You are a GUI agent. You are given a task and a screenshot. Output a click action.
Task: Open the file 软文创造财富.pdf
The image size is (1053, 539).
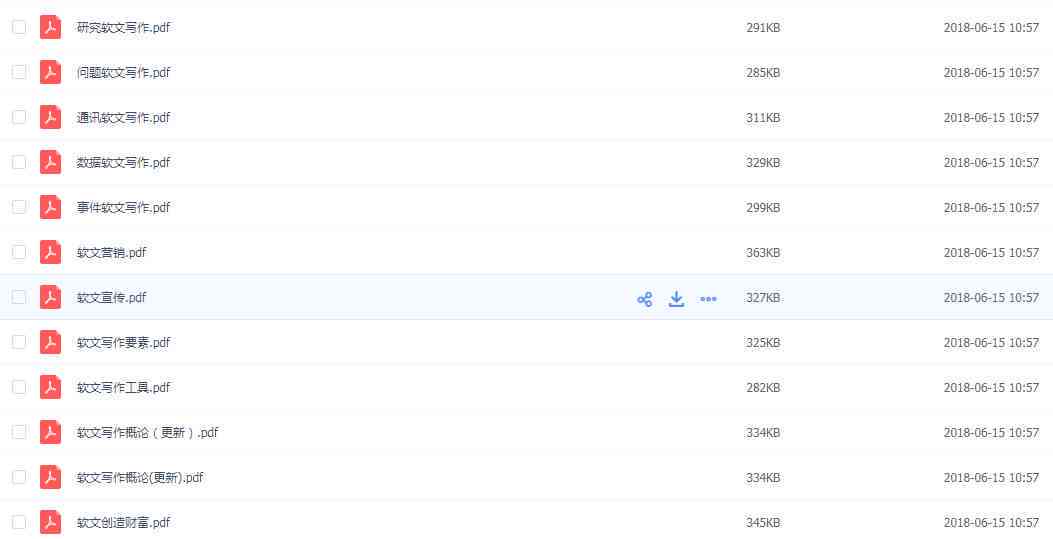[124, 522]
